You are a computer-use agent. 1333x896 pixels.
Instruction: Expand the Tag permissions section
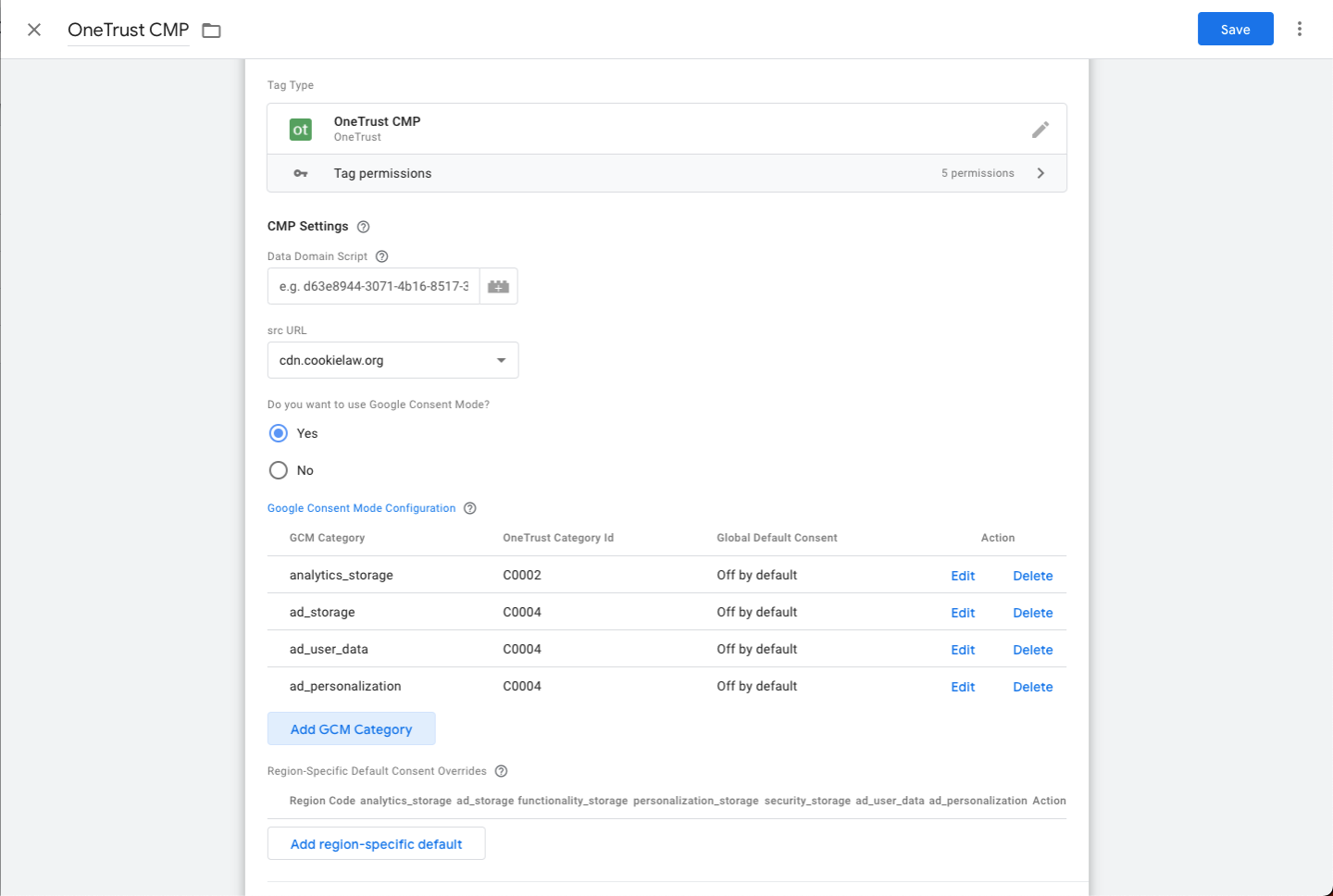(x=1040, y=173)
